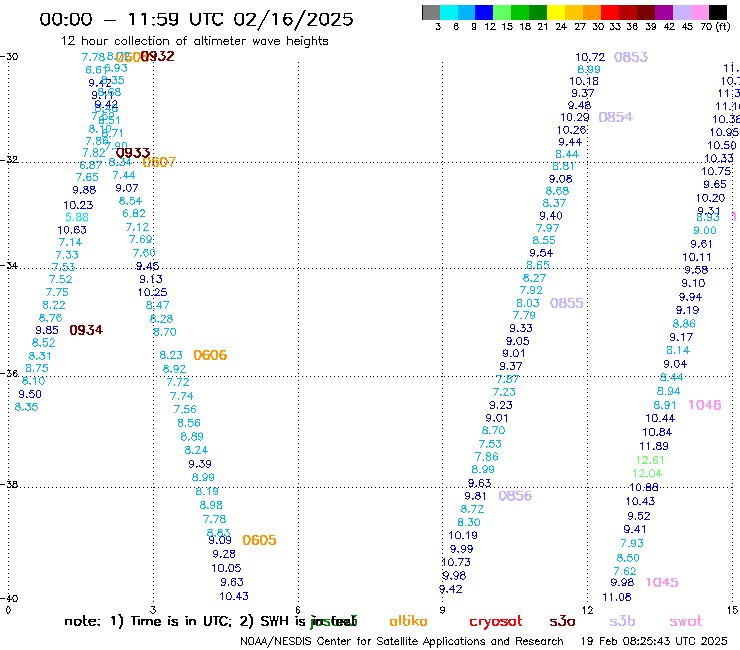Image resolution: width=740 pixels, height=650 pixels.
Task: Click the pink legend color swatch
Action: [699, 12]
